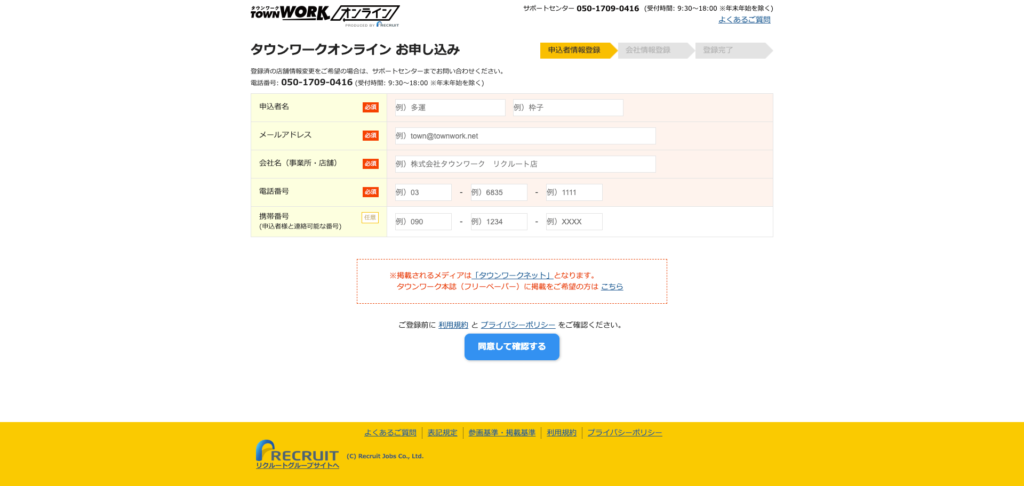Viewport: 1024px width, 486px height.
Task: Open the Recruit group site logo
Action: coord(297,455)
